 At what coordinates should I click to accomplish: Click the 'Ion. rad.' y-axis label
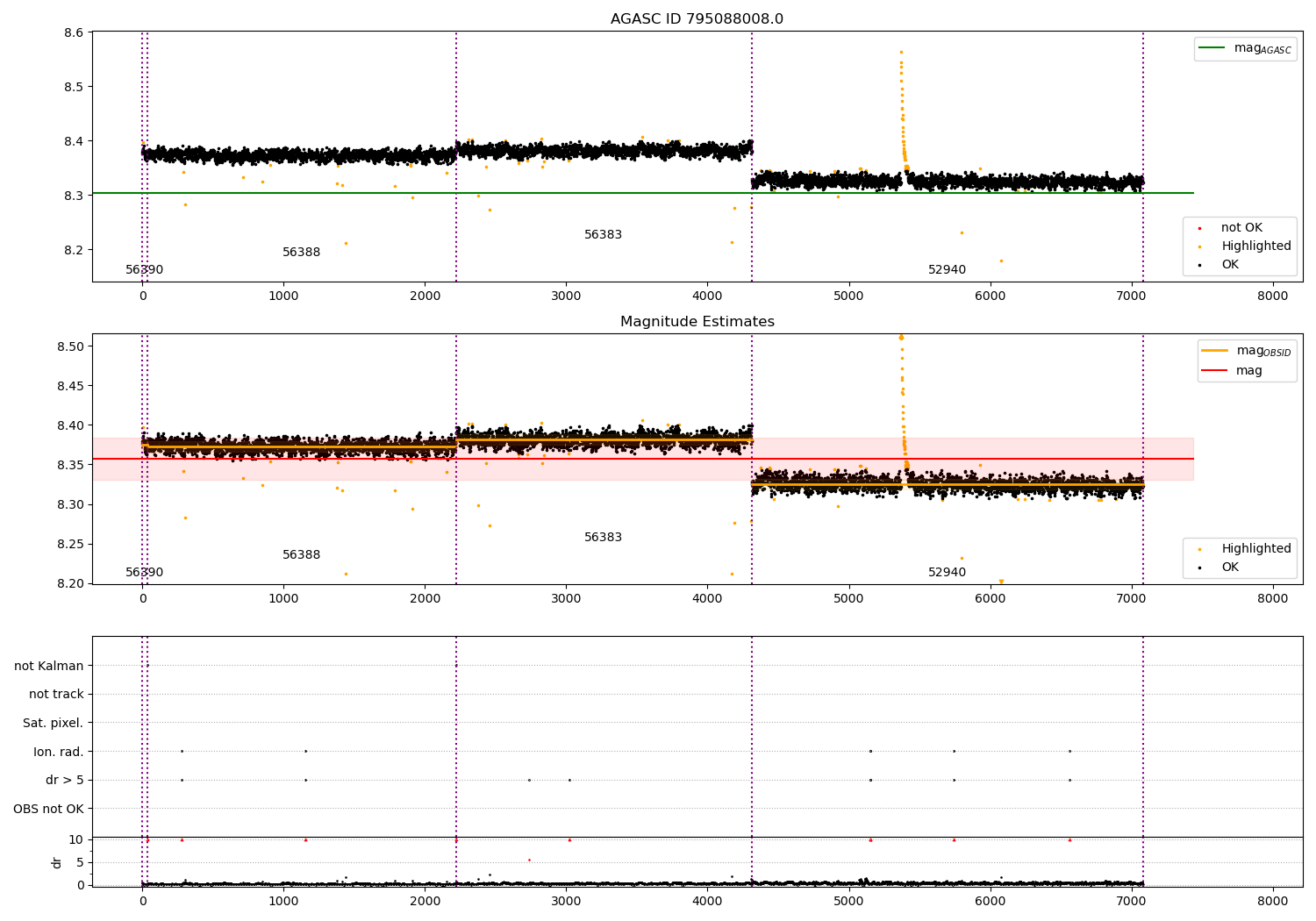pos(59,752)
